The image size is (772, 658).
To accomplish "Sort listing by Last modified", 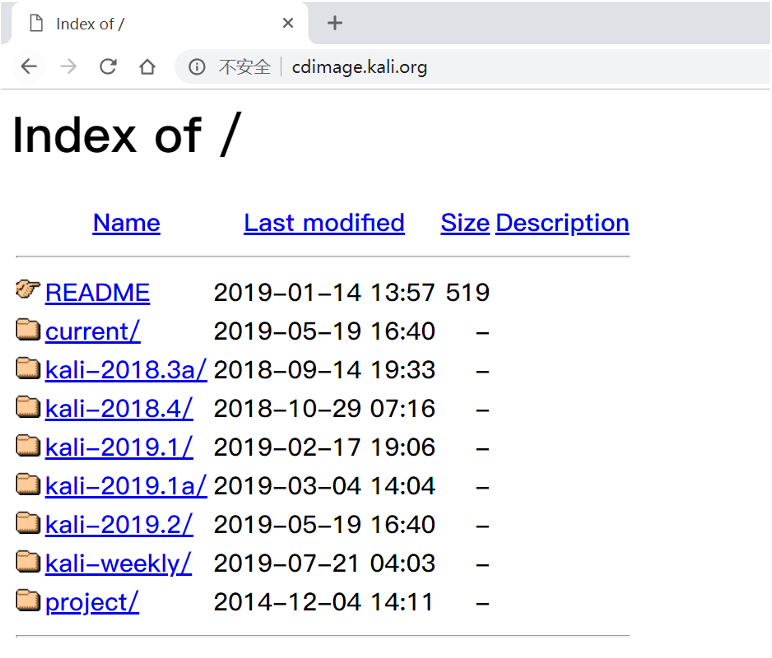I will [324, 223].
